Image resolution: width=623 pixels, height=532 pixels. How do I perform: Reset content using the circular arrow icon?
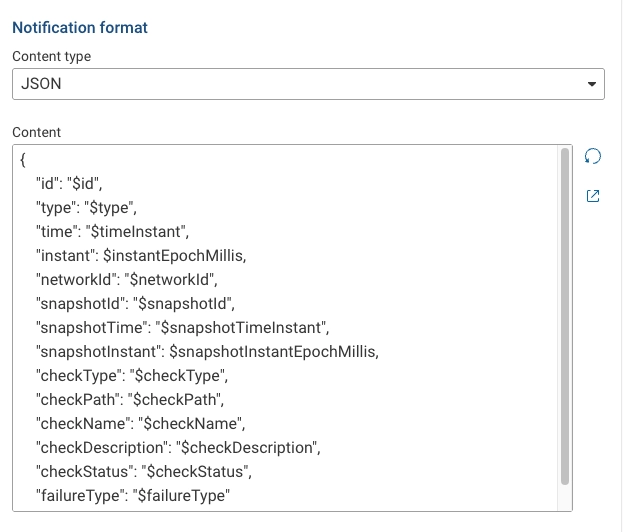point(592,157)
